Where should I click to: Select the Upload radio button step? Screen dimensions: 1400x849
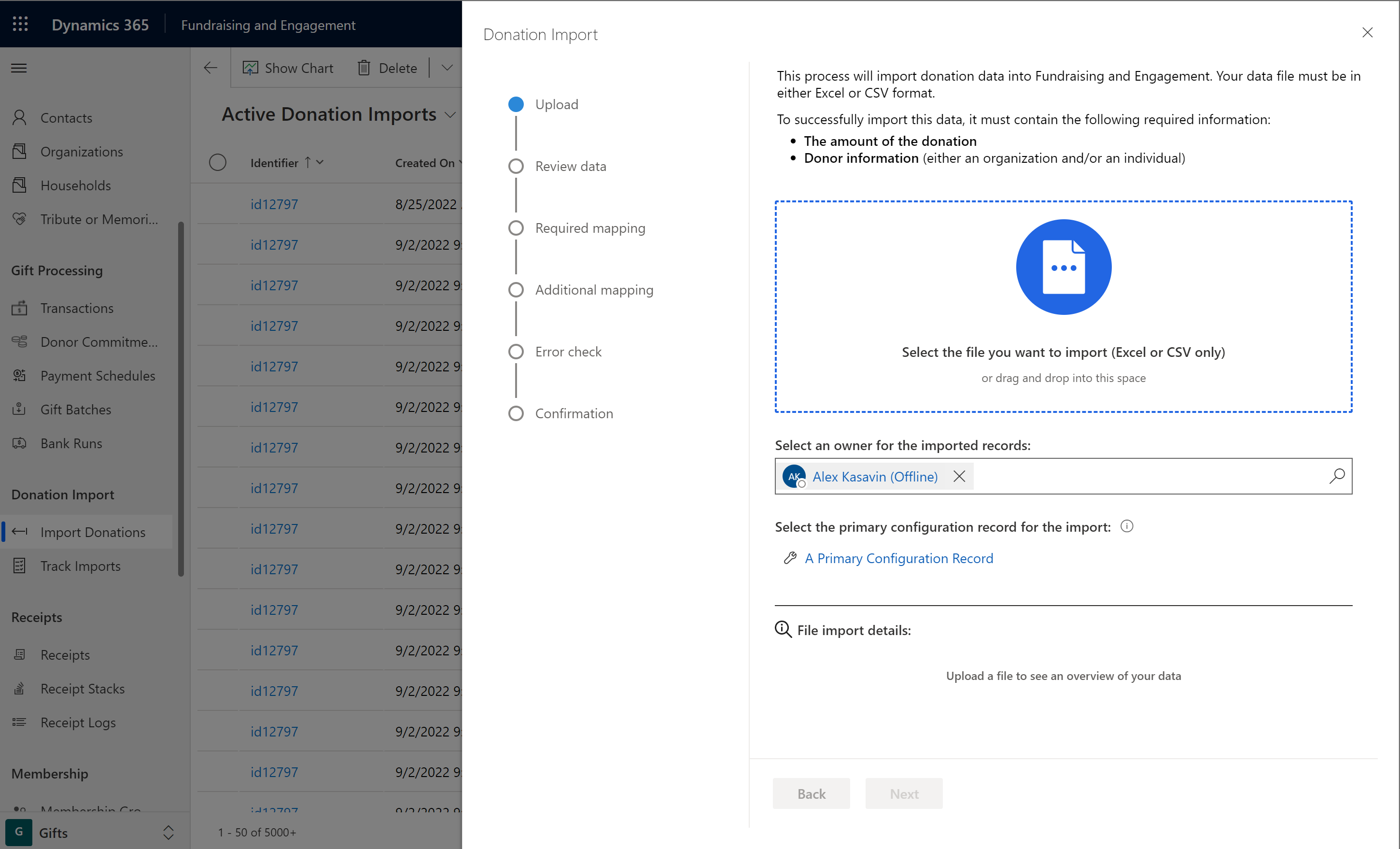point(515,104)
